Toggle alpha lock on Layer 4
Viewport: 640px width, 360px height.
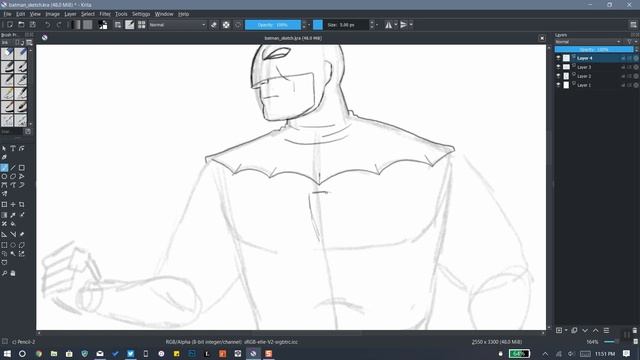tap(636, 58)
